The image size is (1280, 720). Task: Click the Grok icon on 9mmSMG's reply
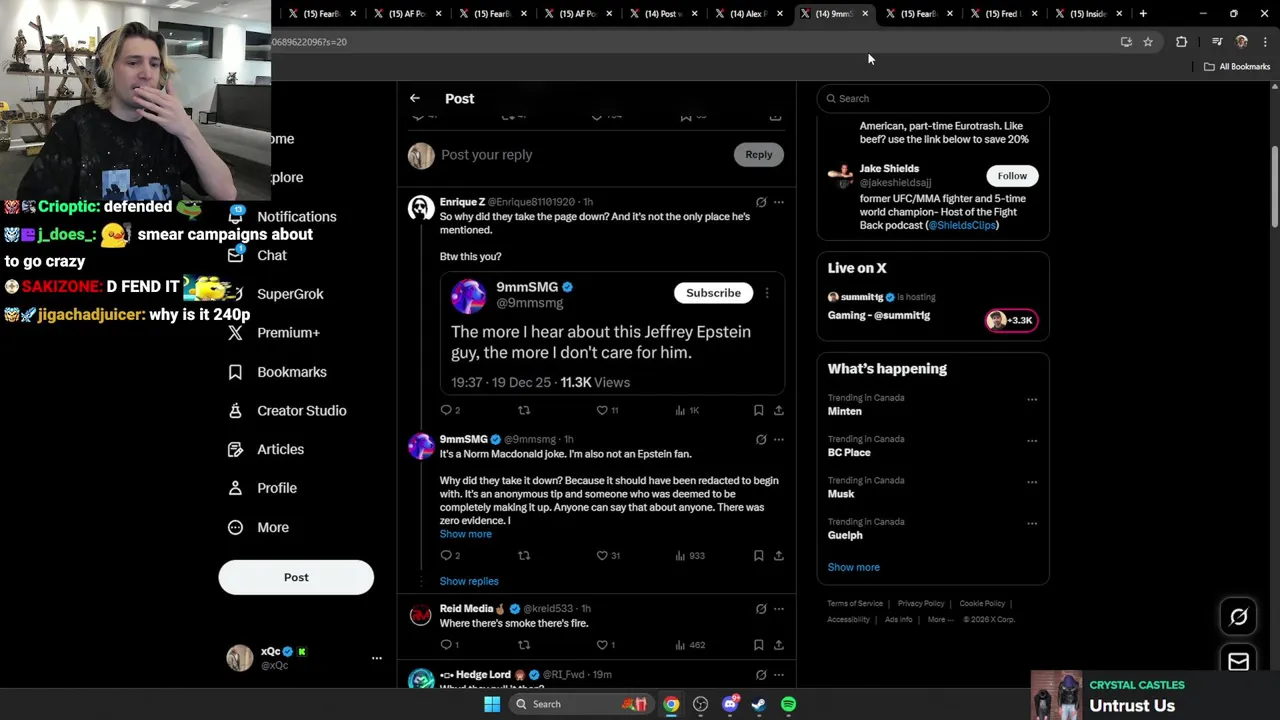[761, 439]
